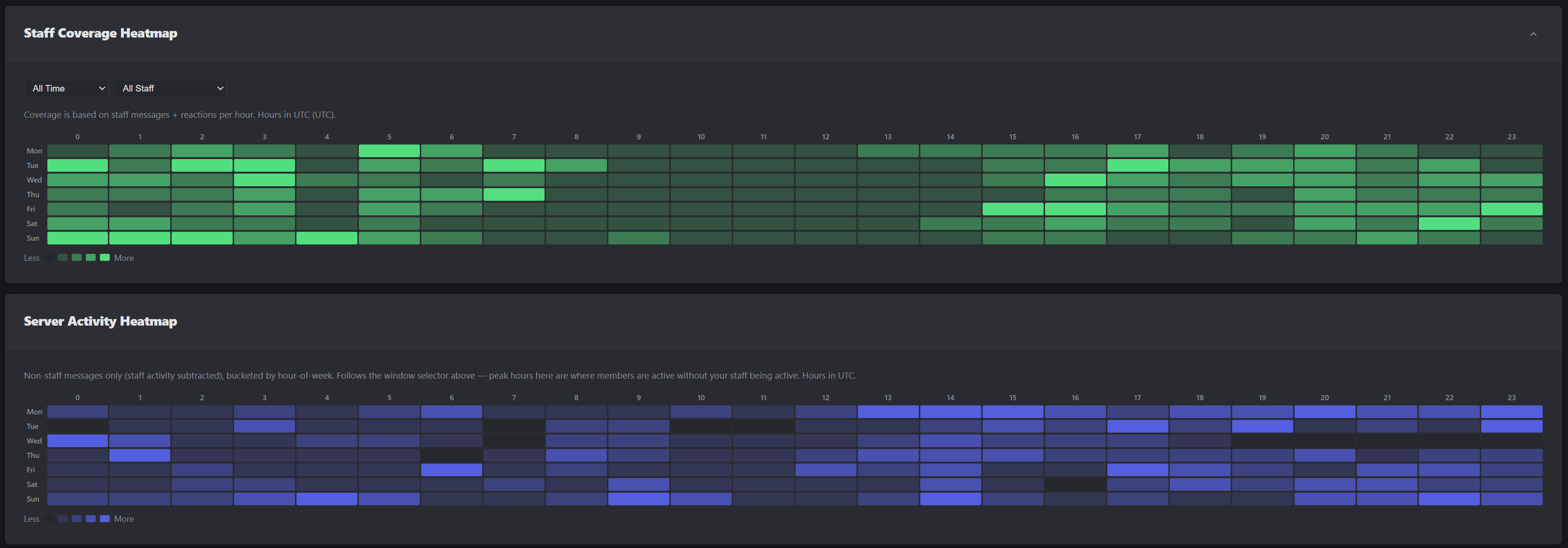Screen dimensions: 1568x548
Task: Collapse the Staff Coverage Heatmap panel chevron
Action: click(x=1533, y=34)
